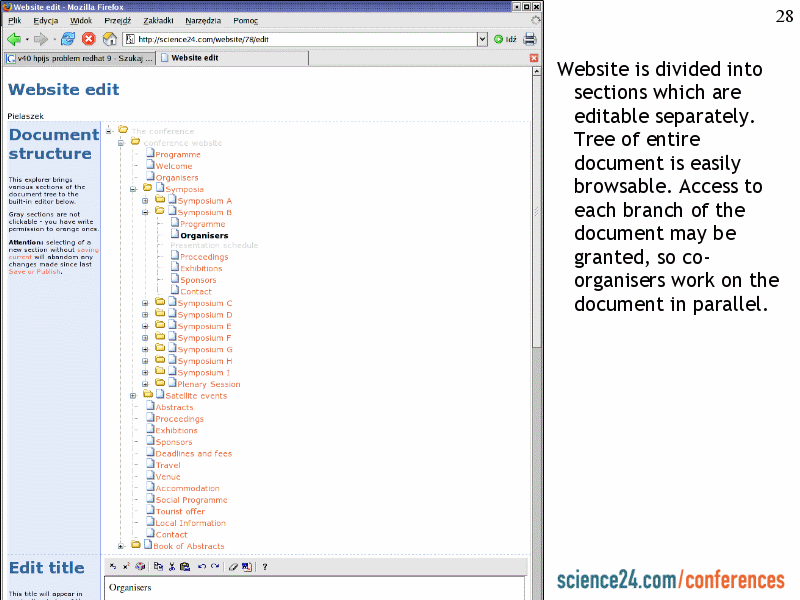Click the eraser icon in editor toolbar
The height and width of the screenshot is (600, 800).
232,567
